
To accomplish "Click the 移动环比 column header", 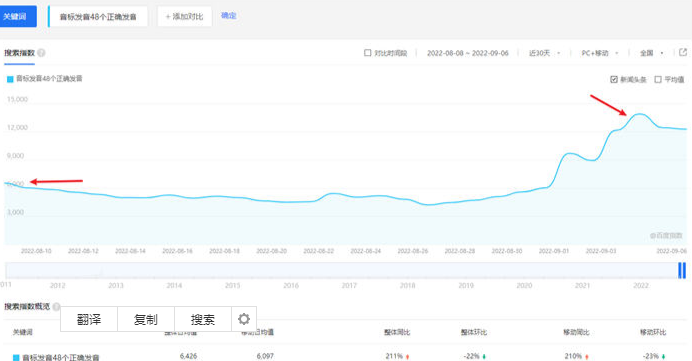I will [x=653, y=332].
